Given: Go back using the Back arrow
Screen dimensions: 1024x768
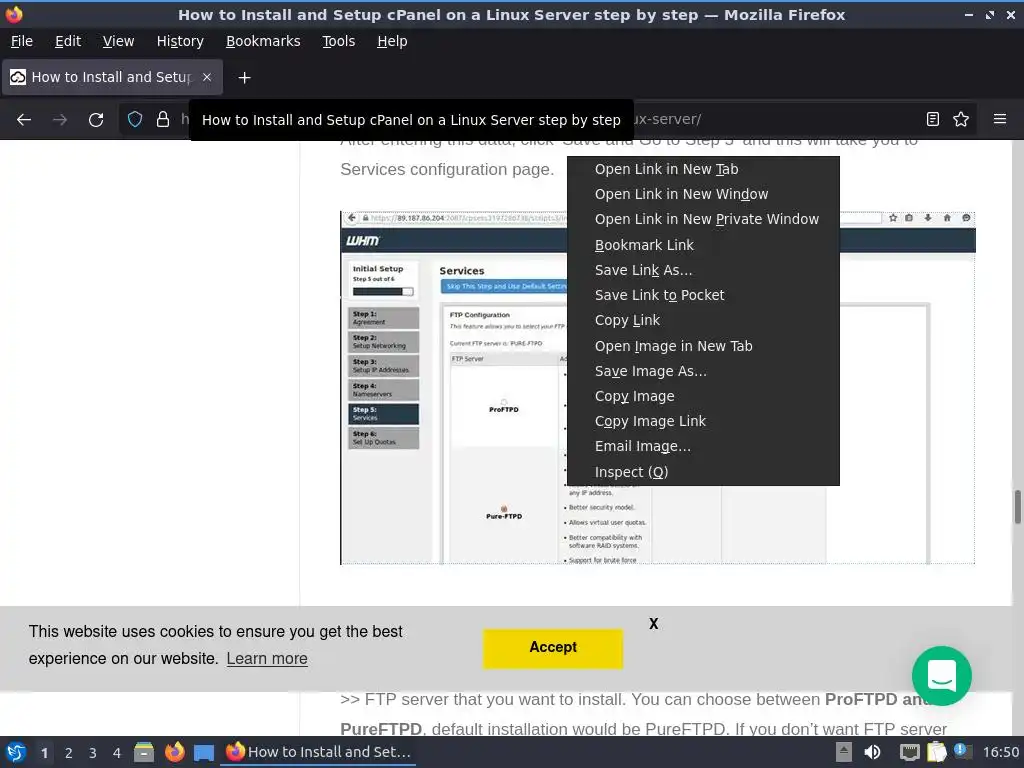Looking at the screenshot, I should [24, 120].
